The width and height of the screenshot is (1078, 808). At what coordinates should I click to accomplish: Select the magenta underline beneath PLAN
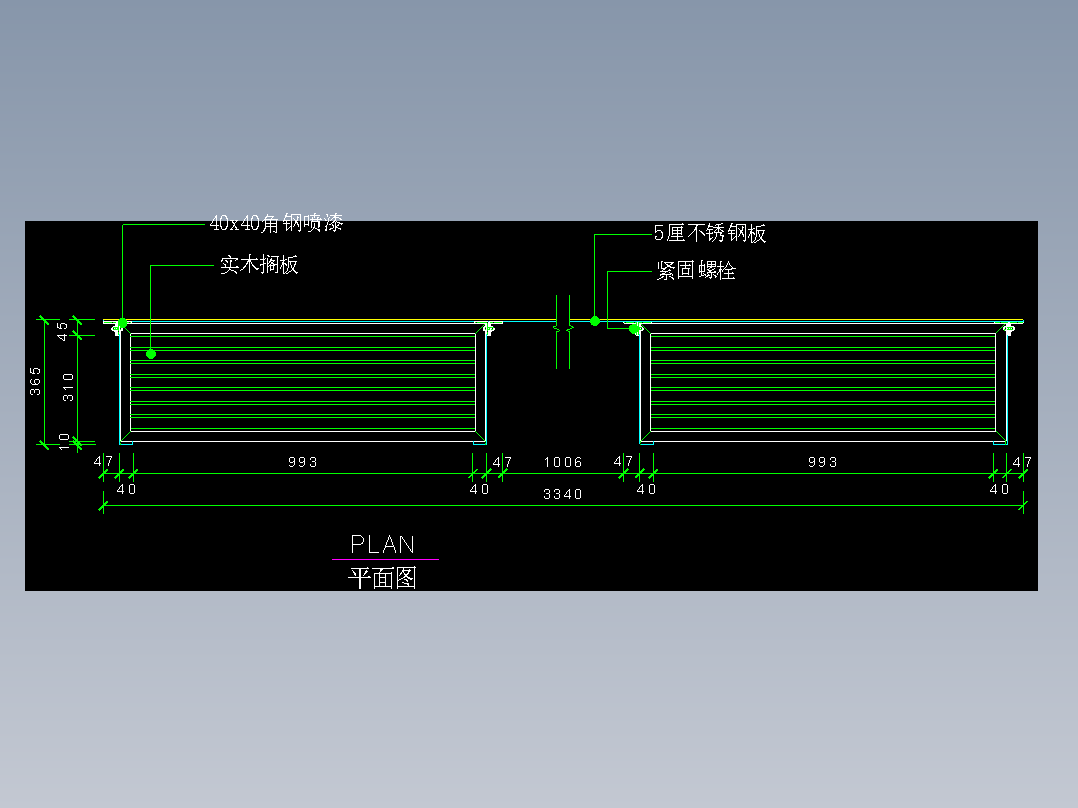pyautogui.click(x=385, y=560)
